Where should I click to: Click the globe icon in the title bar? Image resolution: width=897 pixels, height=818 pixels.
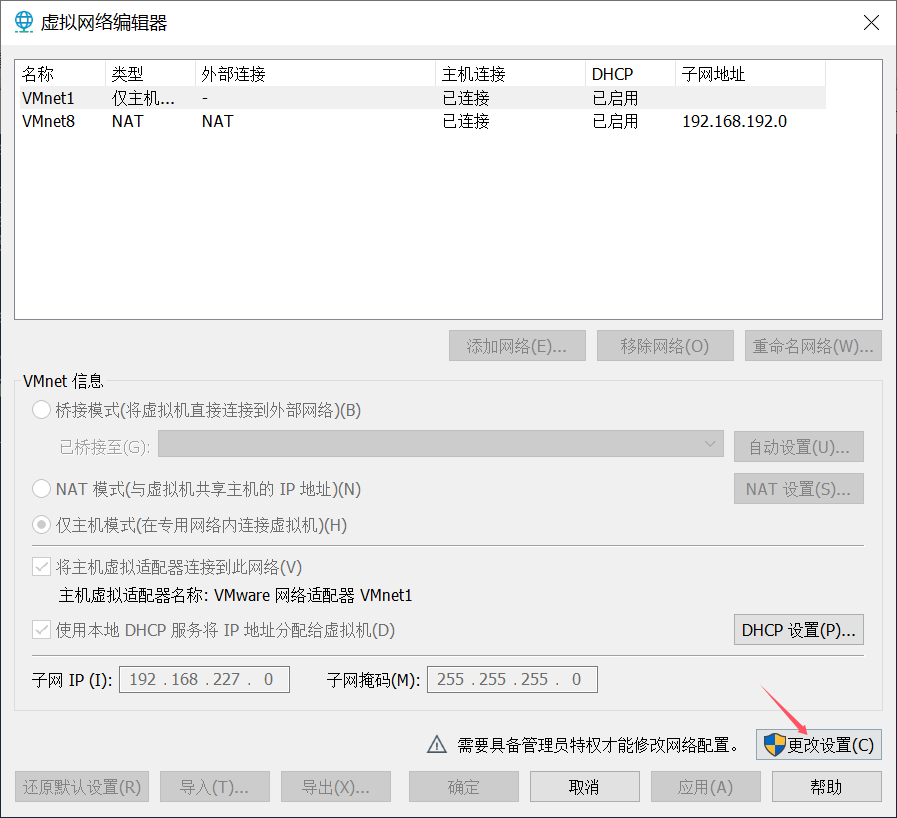pyautogui.click(x=23, y=22)
